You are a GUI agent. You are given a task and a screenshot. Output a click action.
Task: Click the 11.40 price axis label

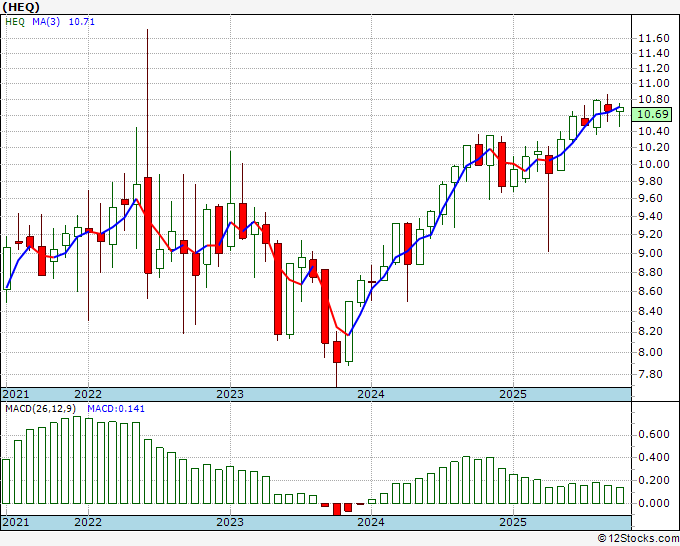(x=654, y=54)
